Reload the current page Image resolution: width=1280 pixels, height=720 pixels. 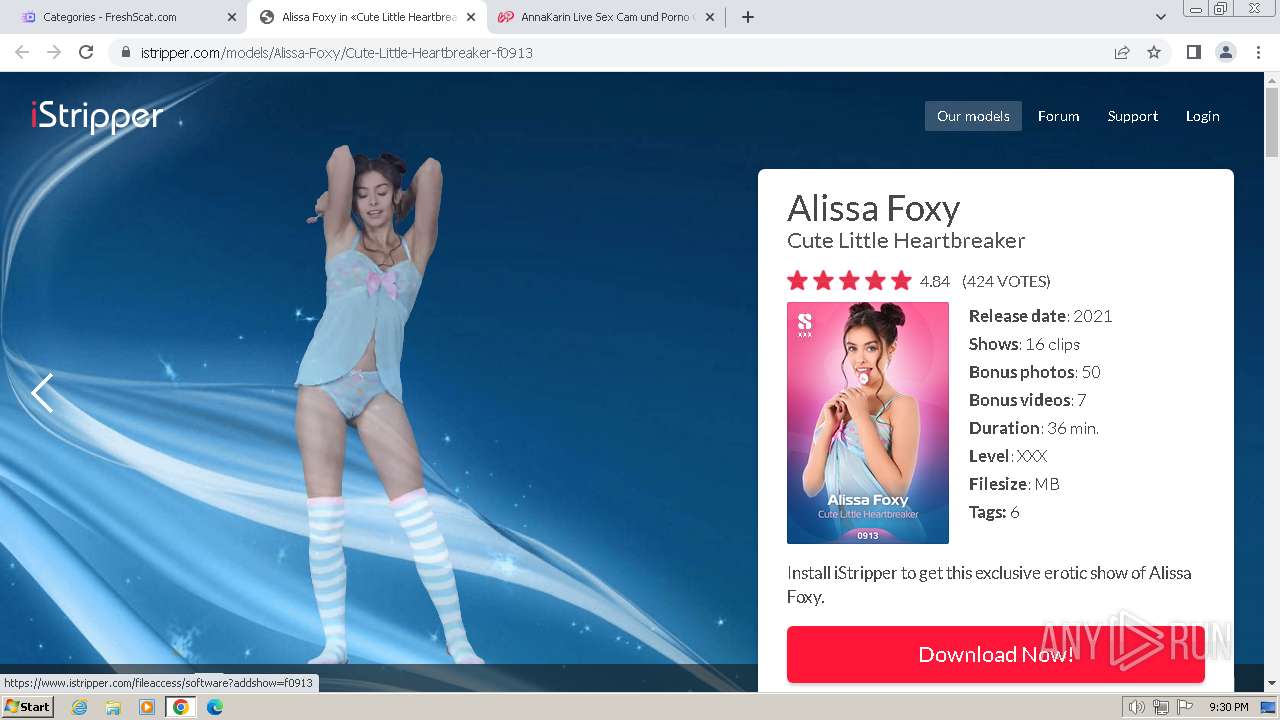tap(86, 52)
